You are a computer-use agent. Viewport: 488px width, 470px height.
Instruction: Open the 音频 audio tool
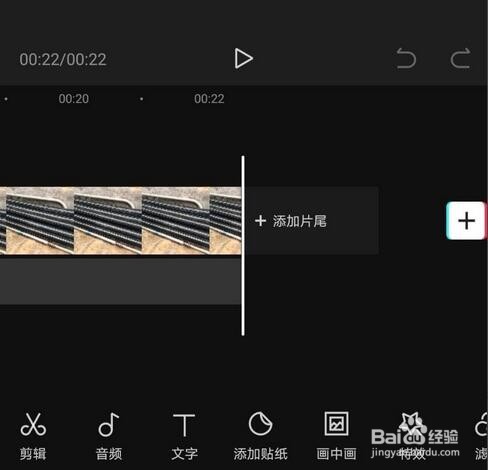[x=109, y=436]
